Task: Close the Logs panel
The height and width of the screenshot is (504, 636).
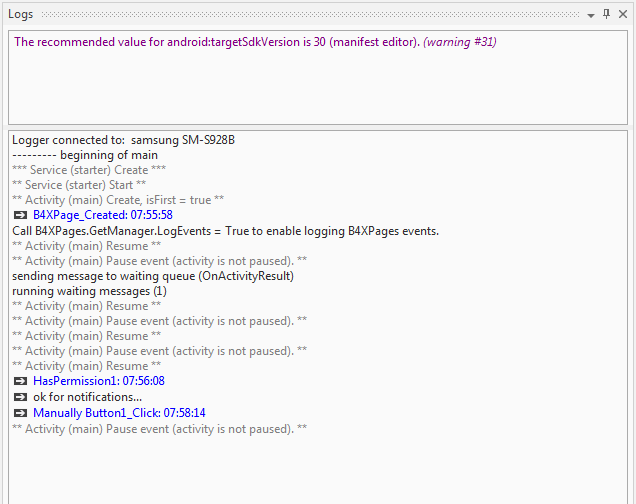Action: [623, 15]
